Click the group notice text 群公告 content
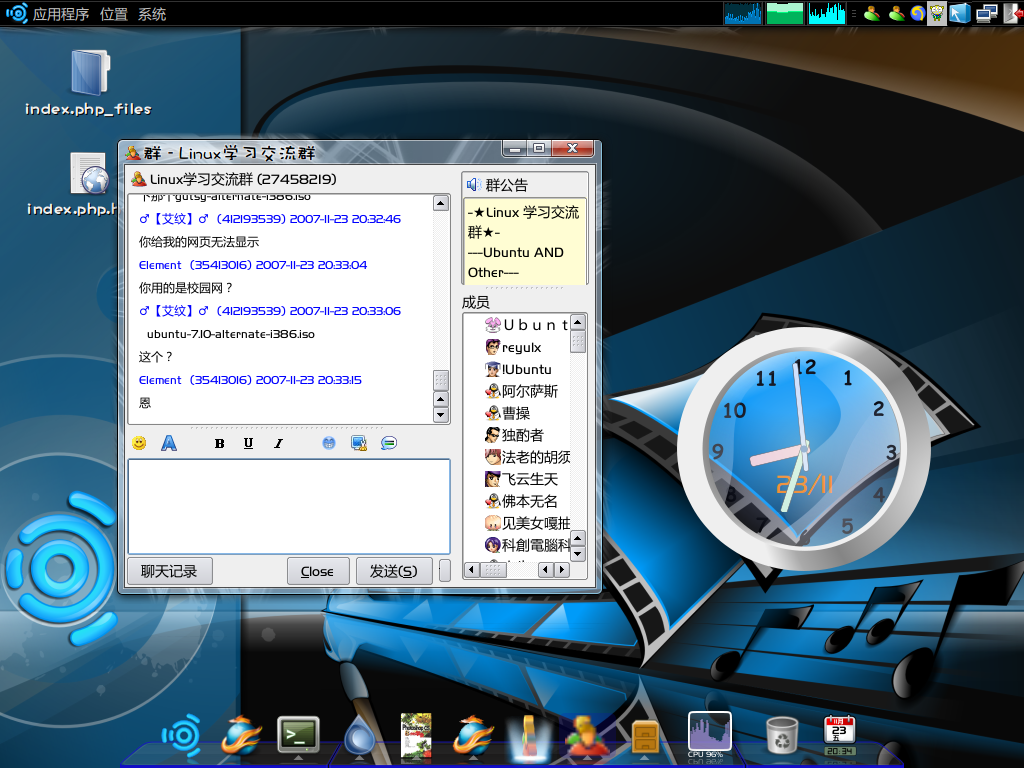The width and height of the screenshot is (1024, 768). coord(524,242)
